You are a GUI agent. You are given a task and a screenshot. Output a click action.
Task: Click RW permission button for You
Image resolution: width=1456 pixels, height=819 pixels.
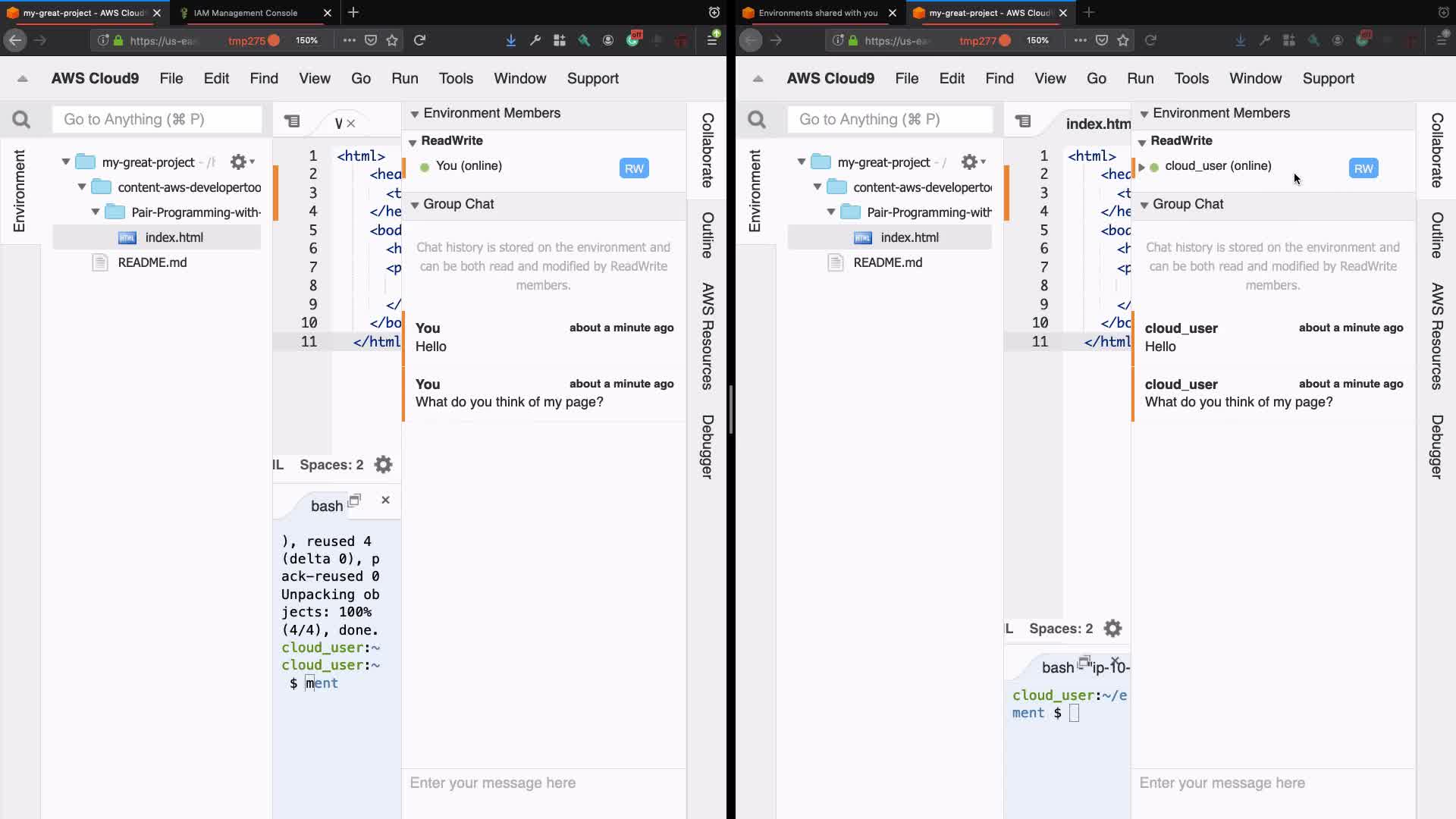(x=634, y=168)
